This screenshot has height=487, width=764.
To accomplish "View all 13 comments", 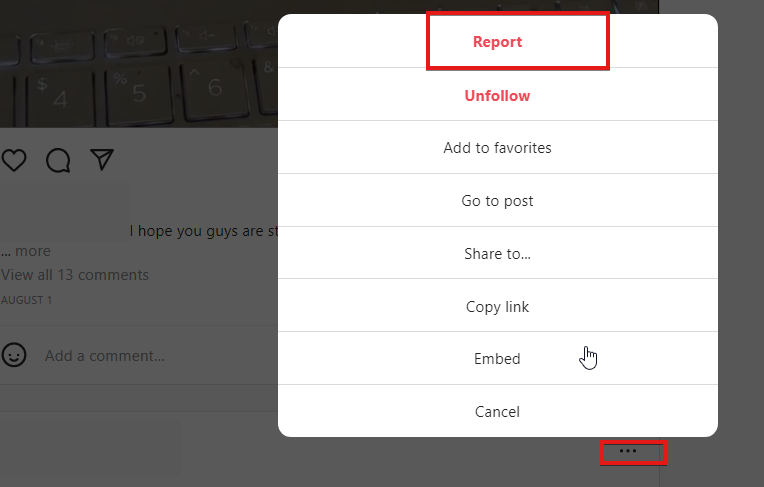I will point(75,275).
